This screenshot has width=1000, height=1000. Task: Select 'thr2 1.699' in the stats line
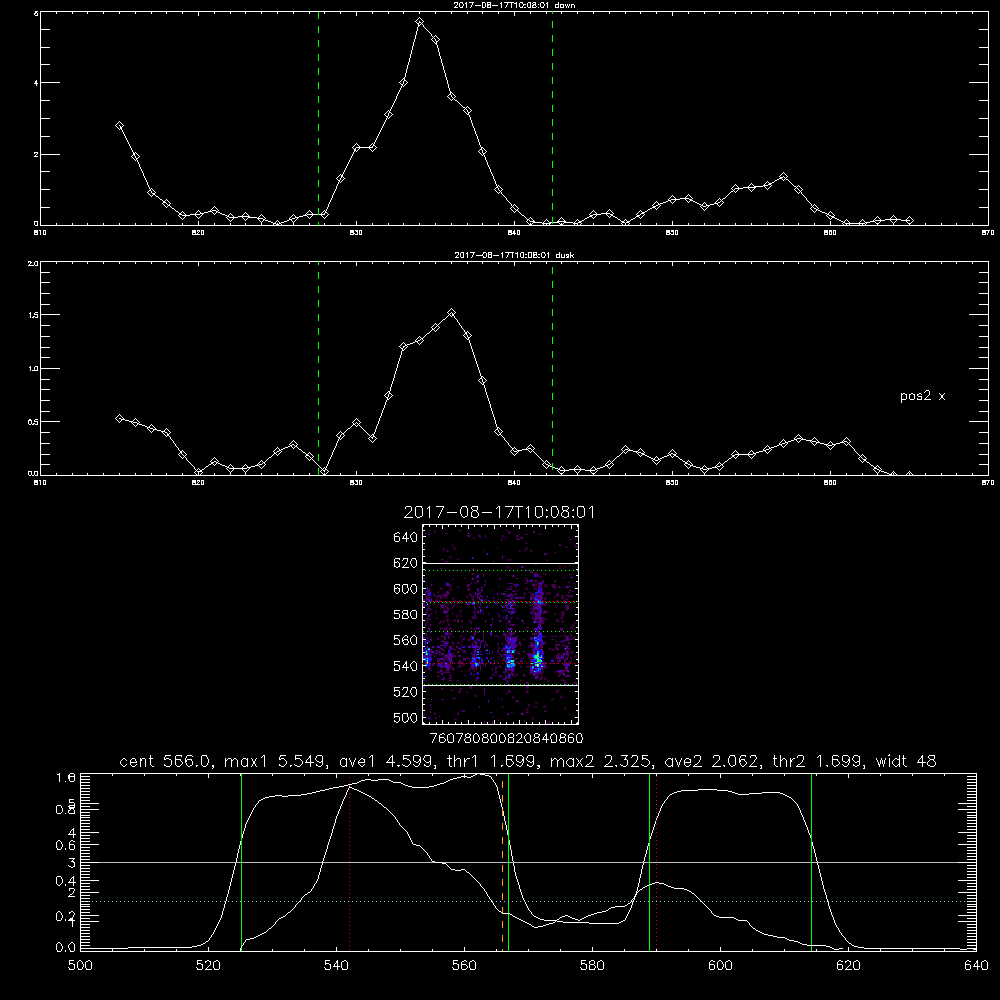click(x=818, y=761)
